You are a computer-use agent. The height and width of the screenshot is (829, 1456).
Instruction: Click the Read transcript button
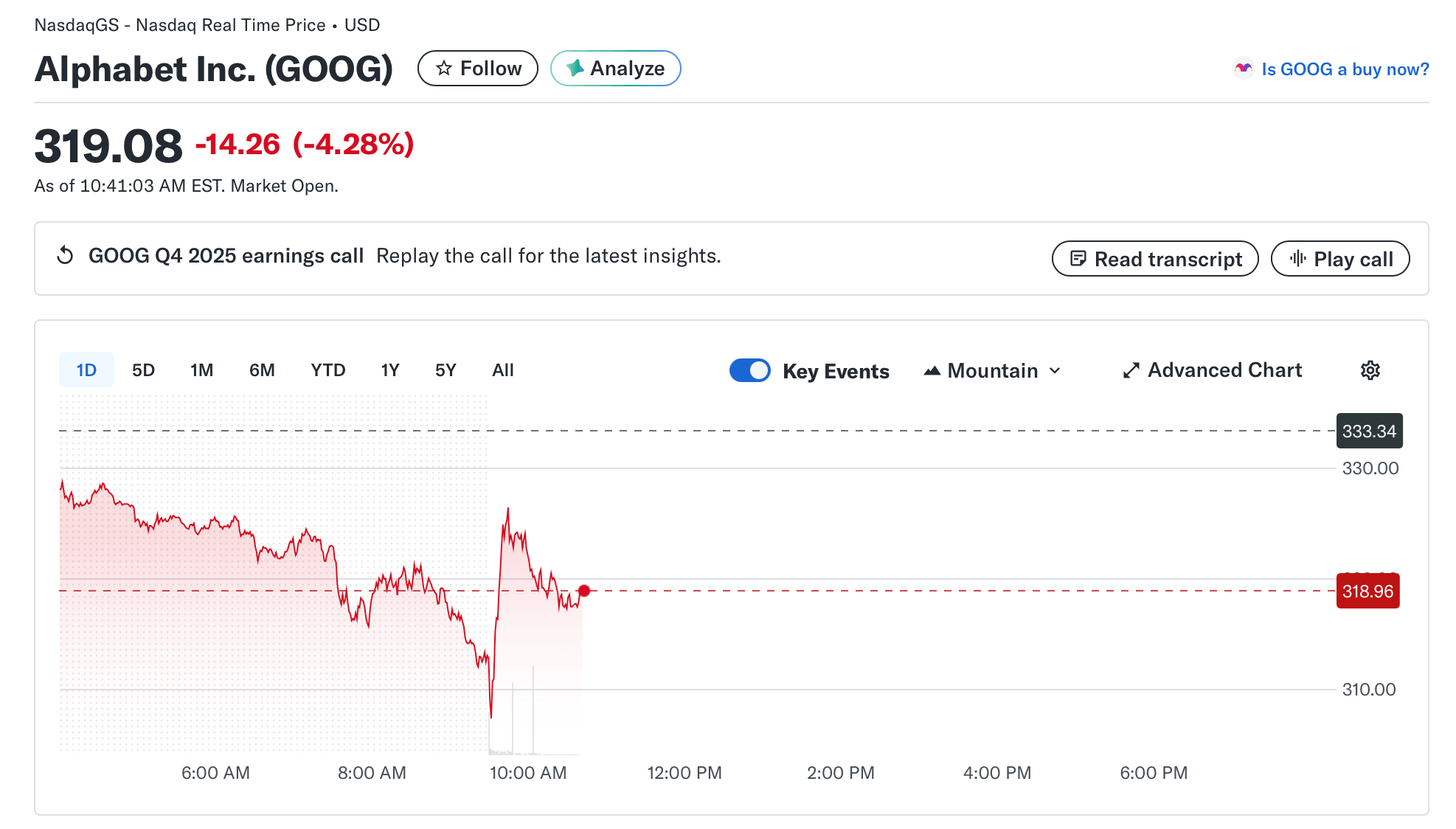click(1154, 259)
